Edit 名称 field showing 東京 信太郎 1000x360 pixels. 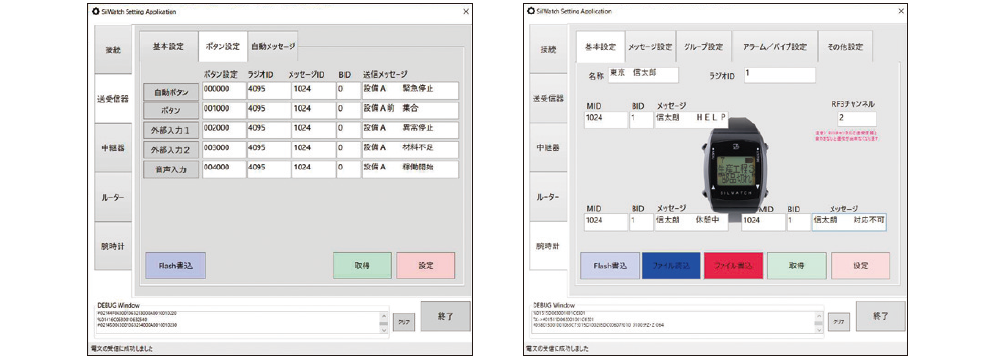tap(643, 75)
